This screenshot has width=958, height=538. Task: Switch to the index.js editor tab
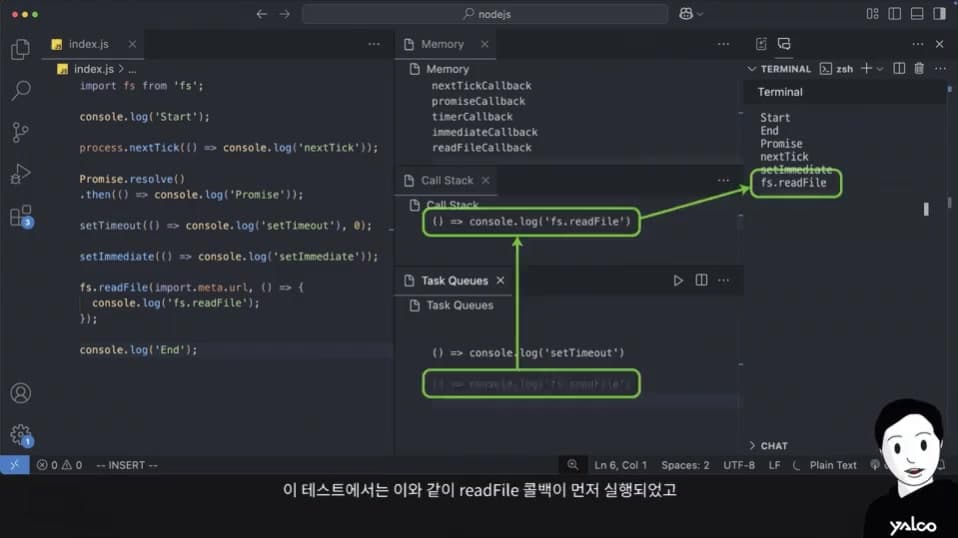click(89, 44)
